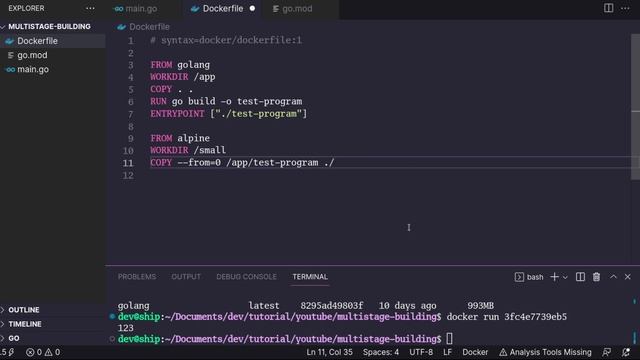Change the UTF-8 file encoding
640x360 pixels.
[x=421, y=352]
